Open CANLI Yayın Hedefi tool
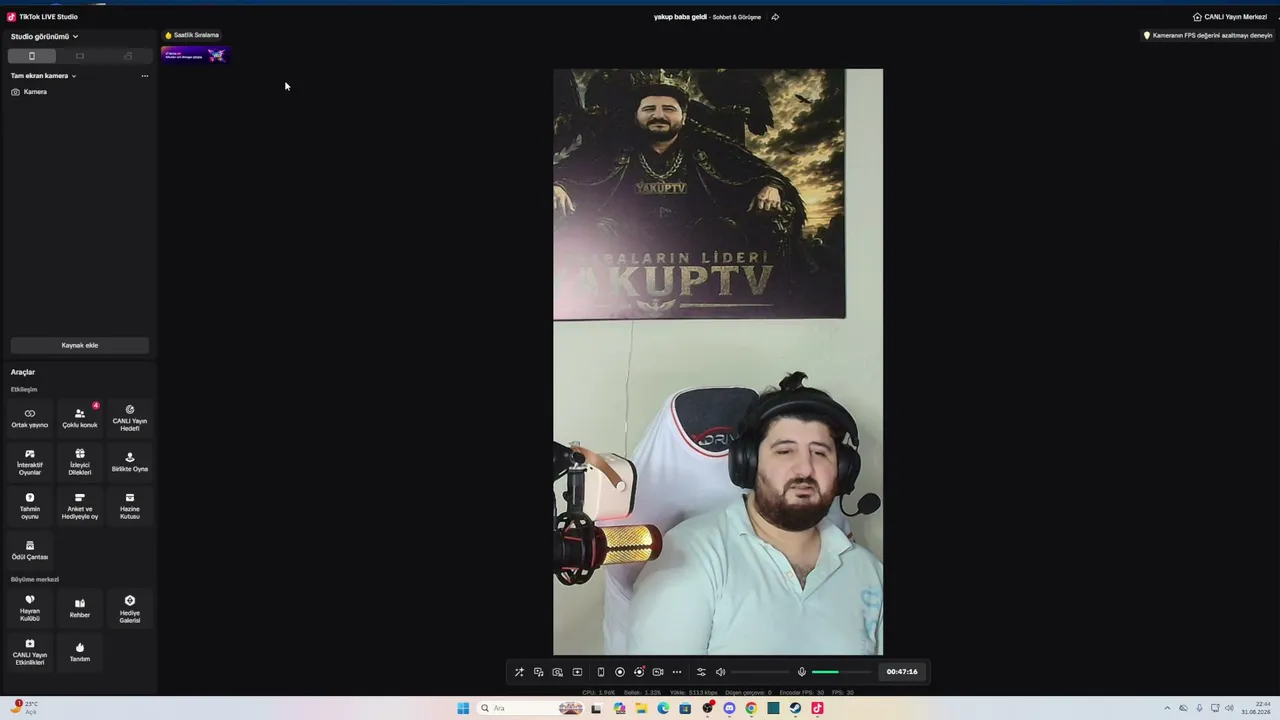Screen dimensions: 1280x720 pyautogui.click(x=130, y=418)
